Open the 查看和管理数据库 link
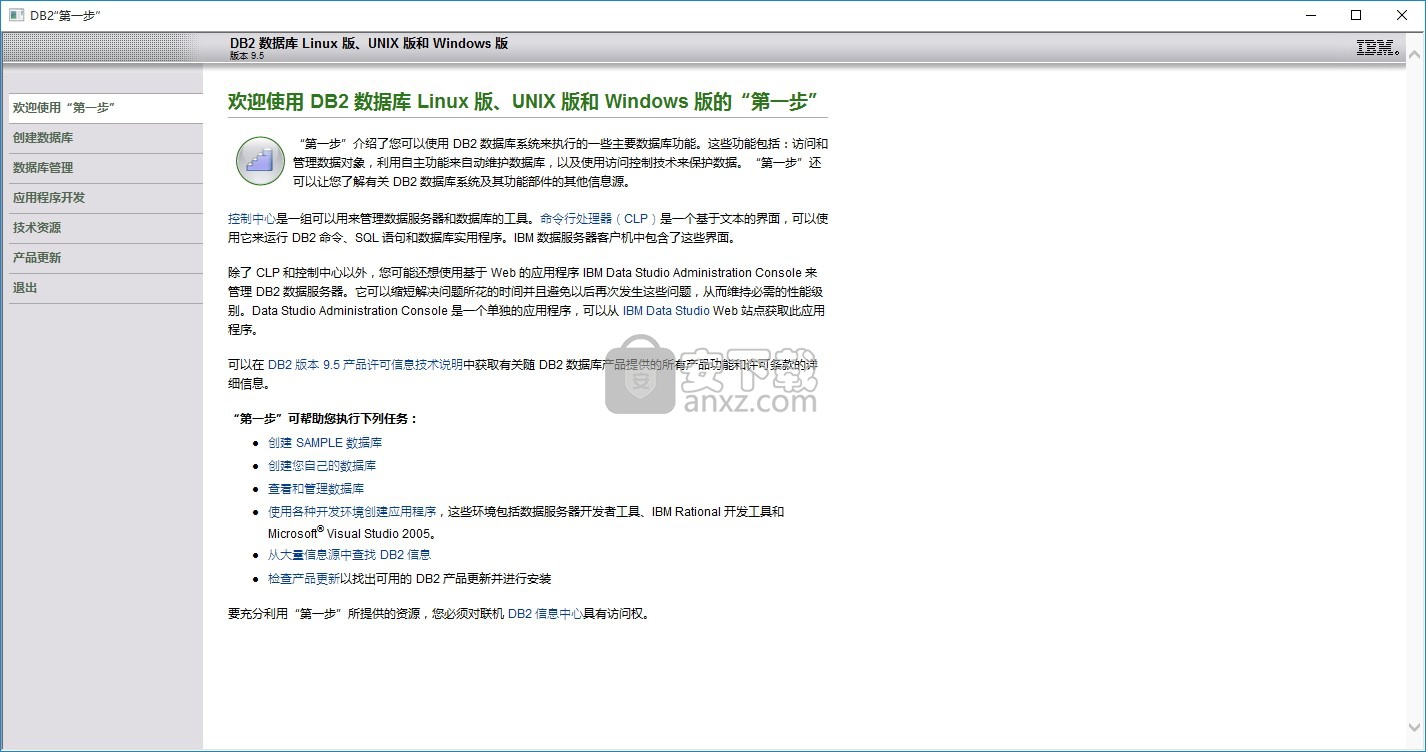 [316, 489]
